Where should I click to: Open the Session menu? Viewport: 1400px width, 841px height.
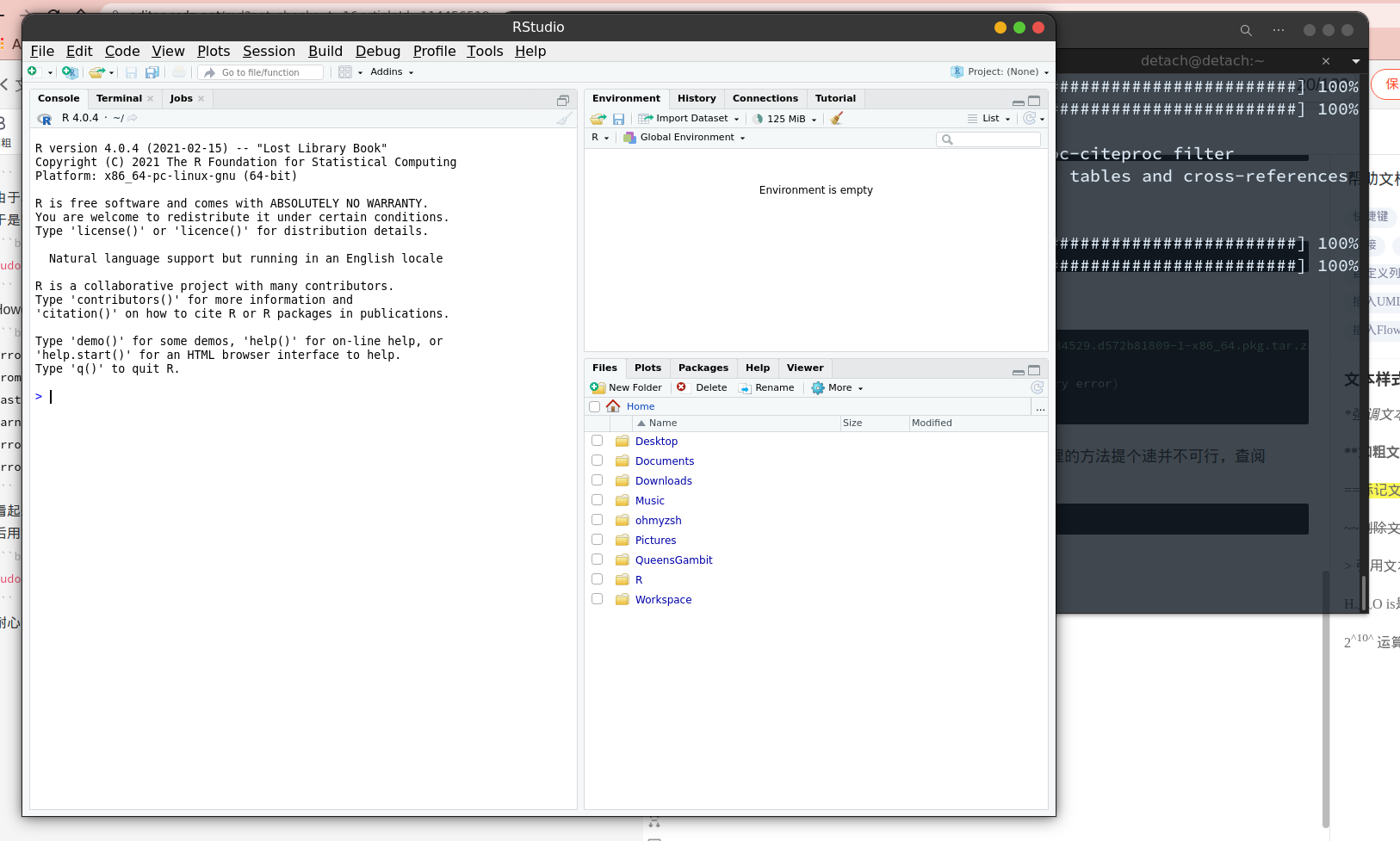coord(269,51)
